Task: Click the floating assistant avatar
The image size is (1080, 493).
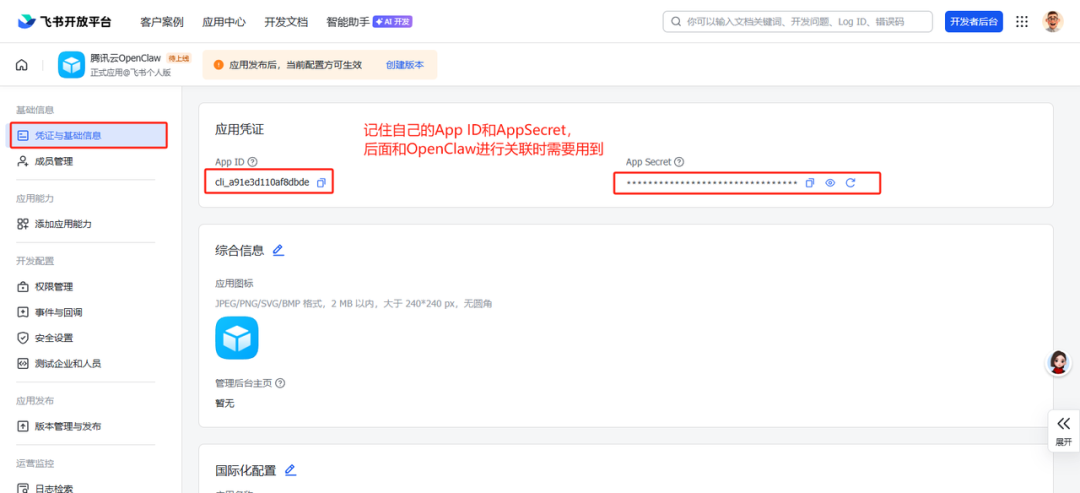Action: coord(1058,362)
